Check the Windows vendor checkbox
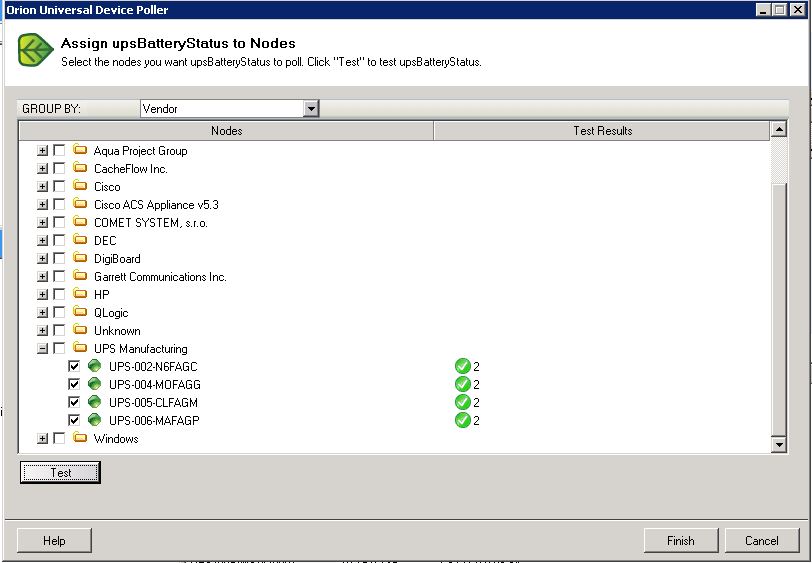The image size is (812, 563). (x=59, y=438)
